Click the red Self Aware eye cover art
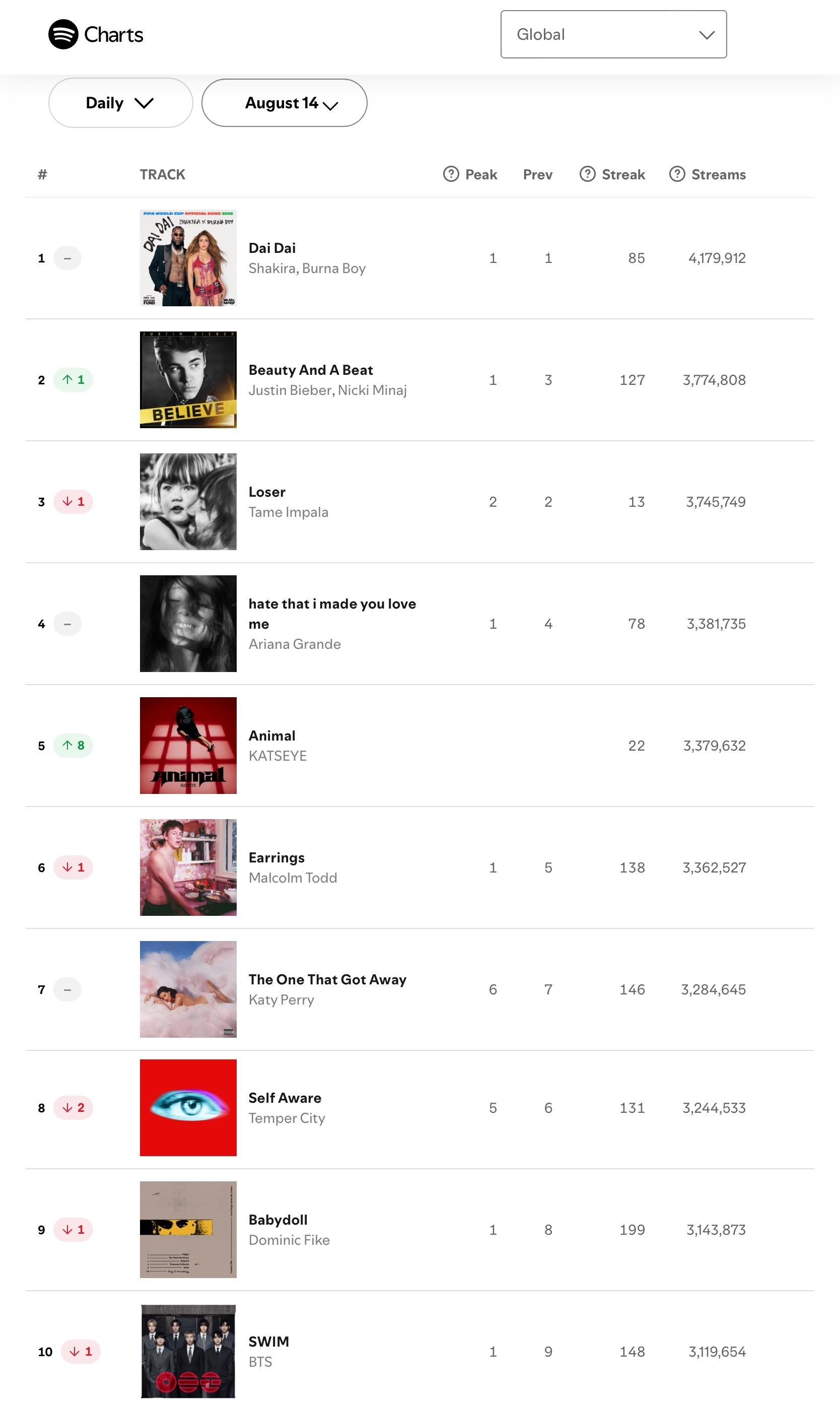Screen dimensions: 840x1405 point(188,1108)
